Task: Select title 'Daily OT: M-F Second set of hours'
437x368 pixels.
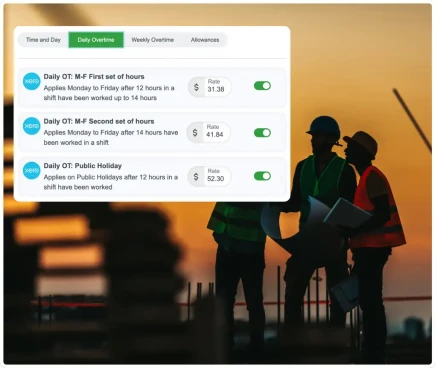Action: click(x=99, y=121)
